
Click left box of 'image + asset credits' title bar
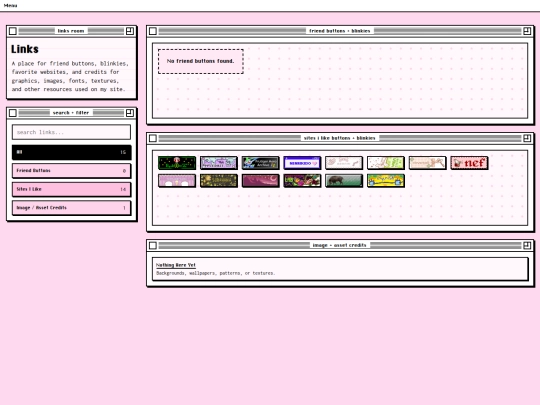tap(153, 245)
